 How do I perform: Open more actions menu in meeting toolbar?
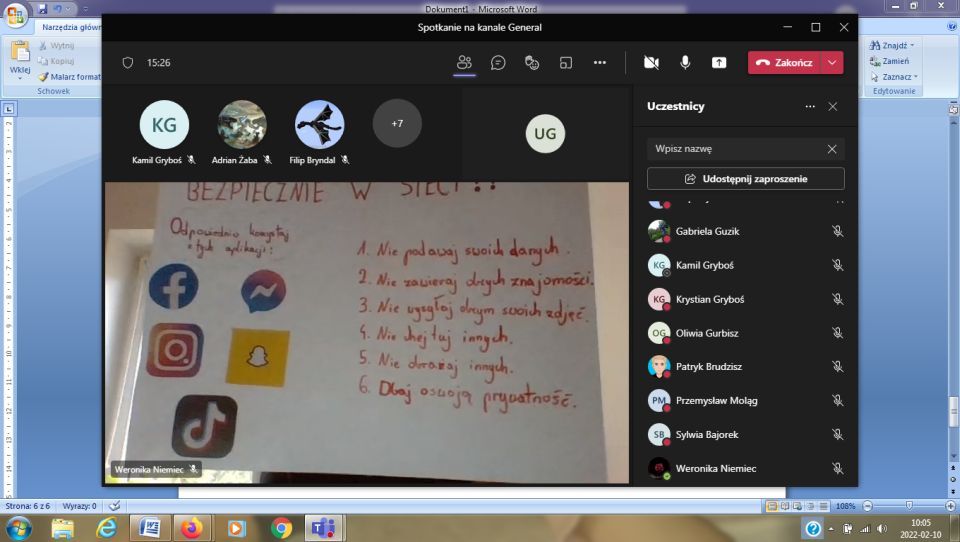point(600,62)
